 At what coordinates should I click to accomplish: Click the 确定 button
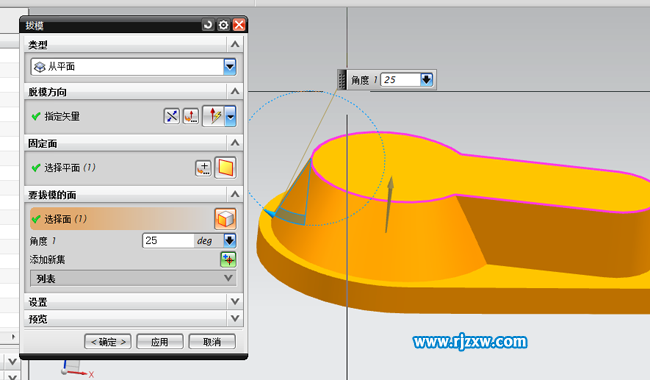pos(108,342)
